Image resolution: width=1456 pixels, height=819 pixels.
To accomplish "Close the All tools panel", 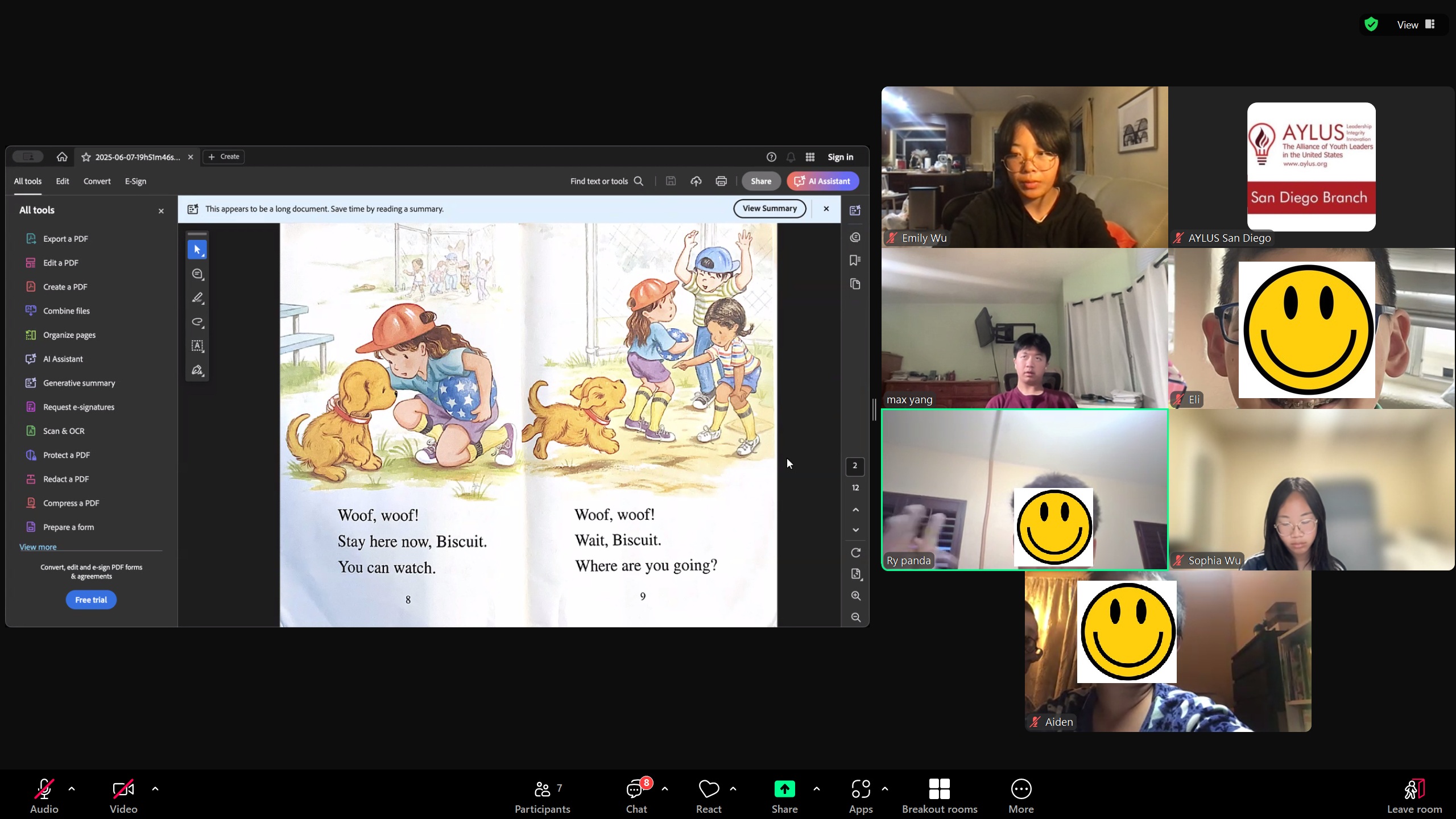I will [161, 211].
